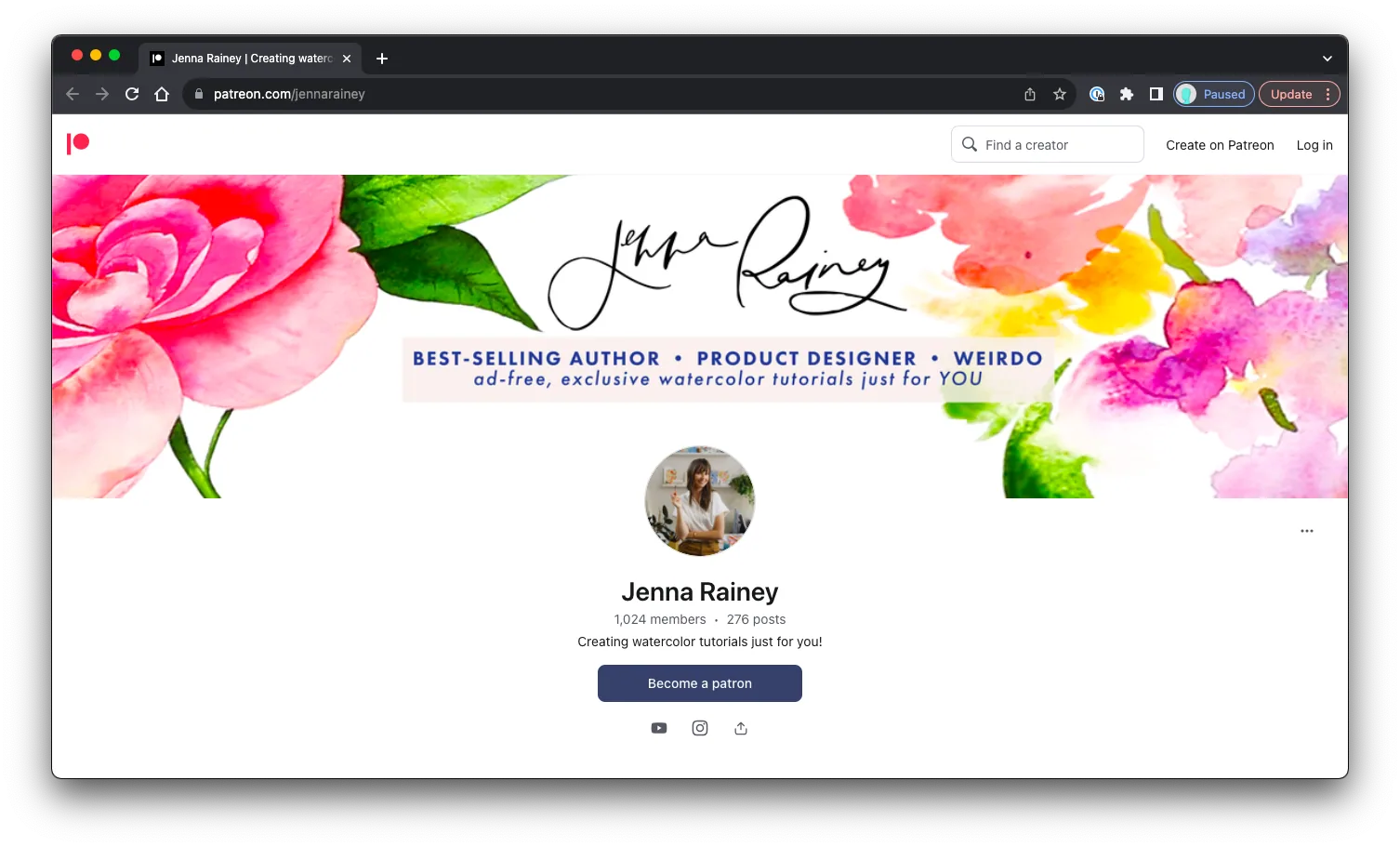Click the share icon below Become a patron
Image resolution: width=1400 pixels, height=847 pixels.
tap(741, 728)
